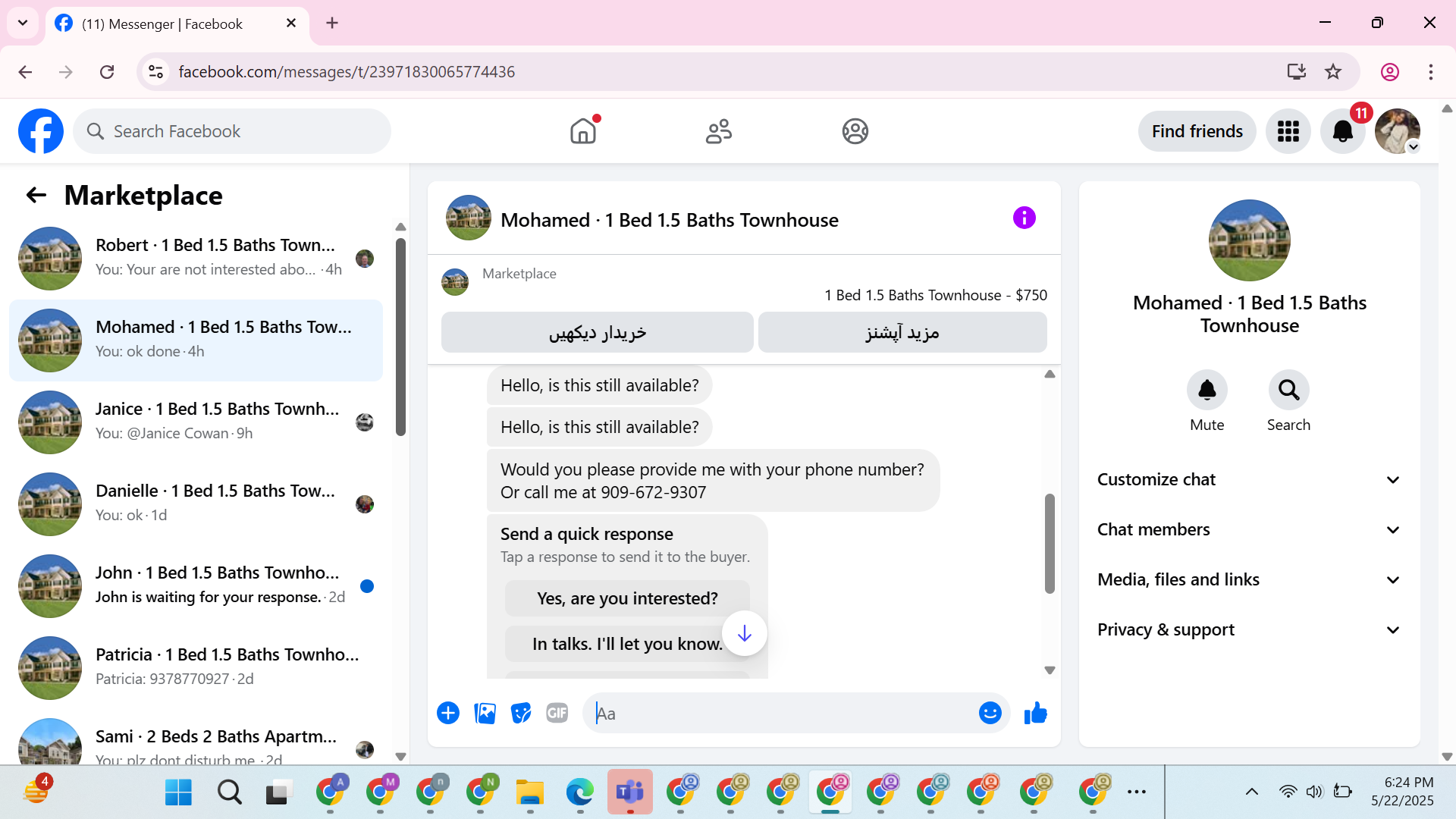Show hidden system tray icons
The width and height of the screenshot is (1456, 819).
(1252, 792)
